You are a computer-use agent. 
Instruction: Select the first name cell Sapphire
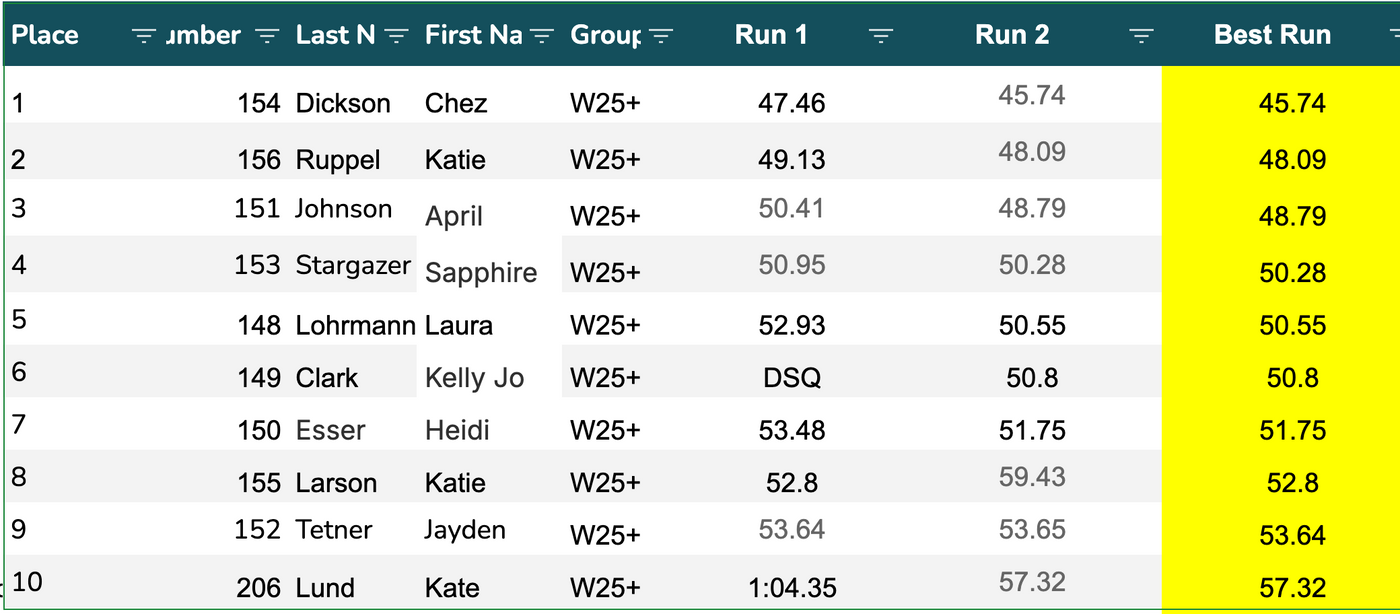(481, 273)
